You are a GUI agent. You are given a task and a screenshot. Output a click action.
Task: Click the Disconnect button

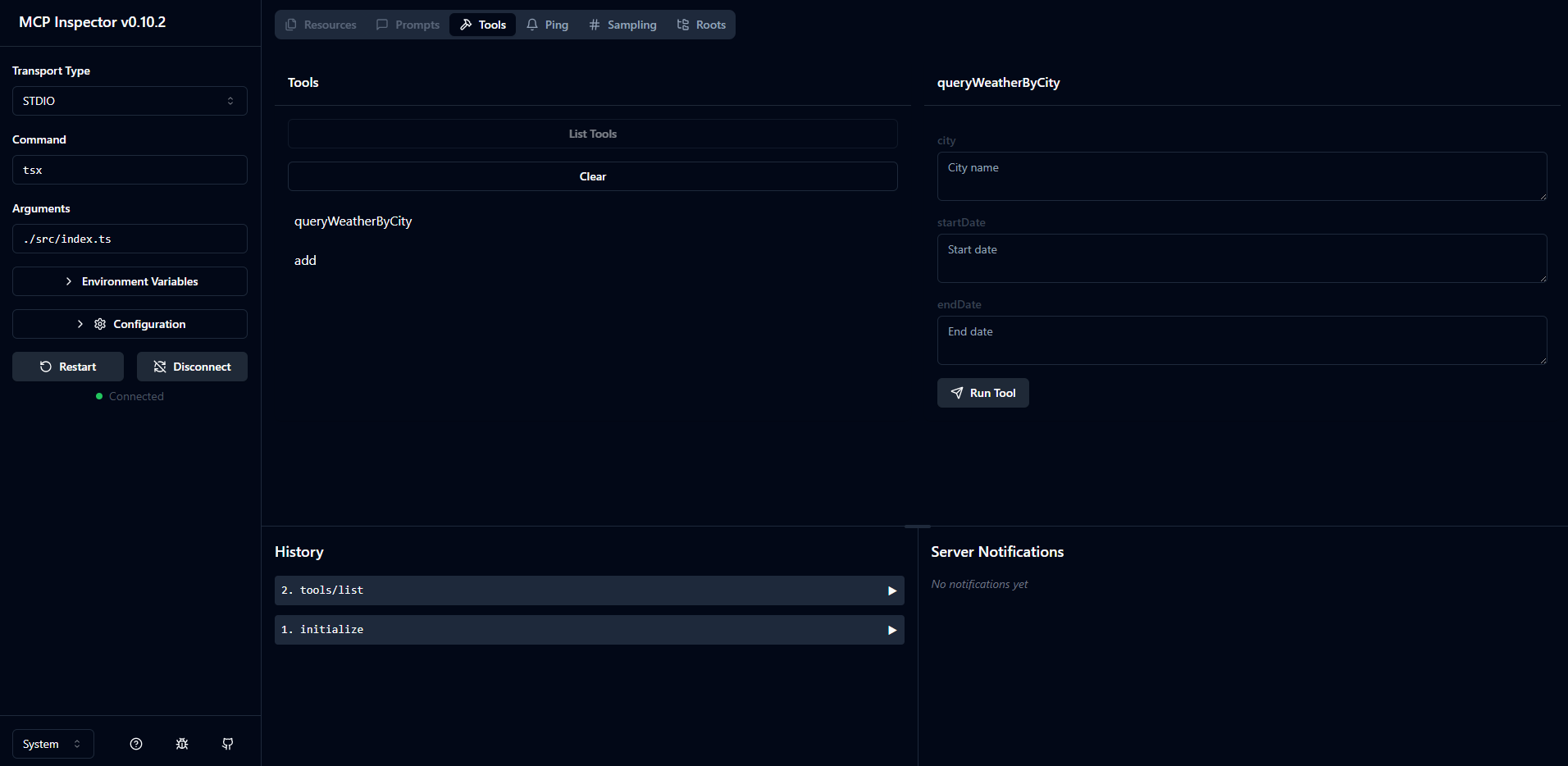tap(192, 367)
